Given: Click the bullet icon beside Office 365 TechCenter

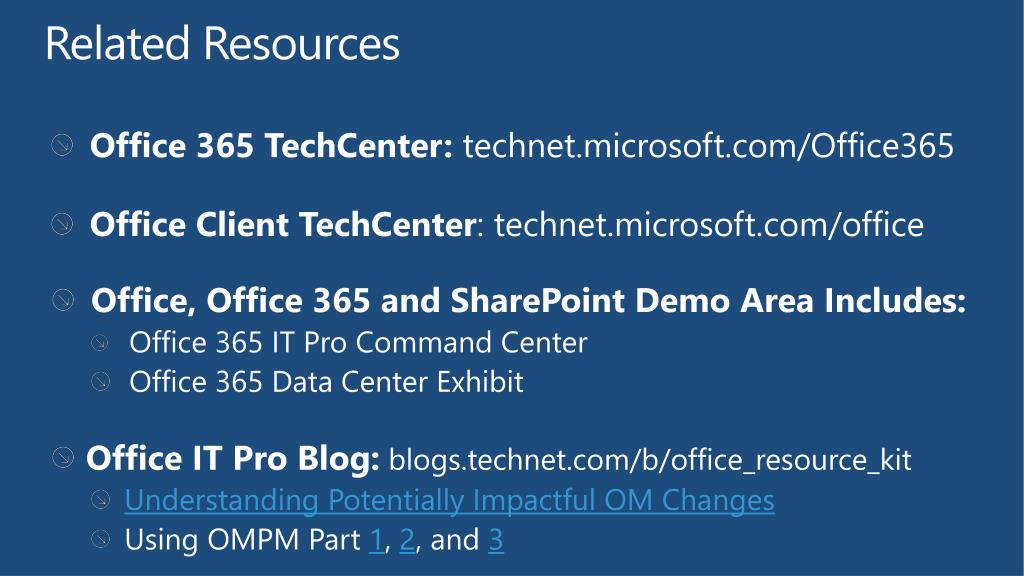Looking at the screenshot, I should pyautogui.click(x=62, y=145).
